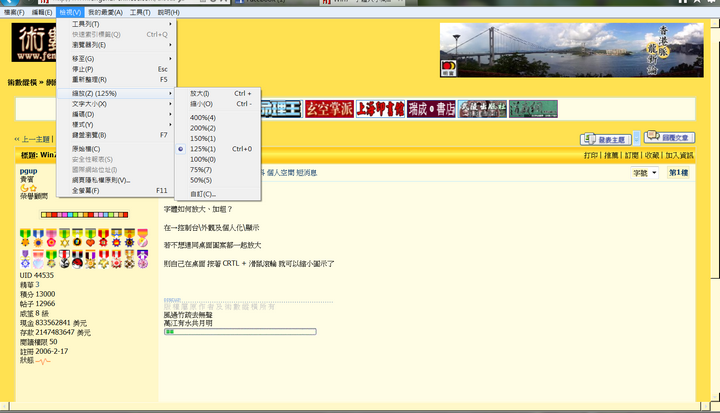720x413 pixels.
Task: Click the 個人空間 personal space link
Action: [x=280, y=173]
